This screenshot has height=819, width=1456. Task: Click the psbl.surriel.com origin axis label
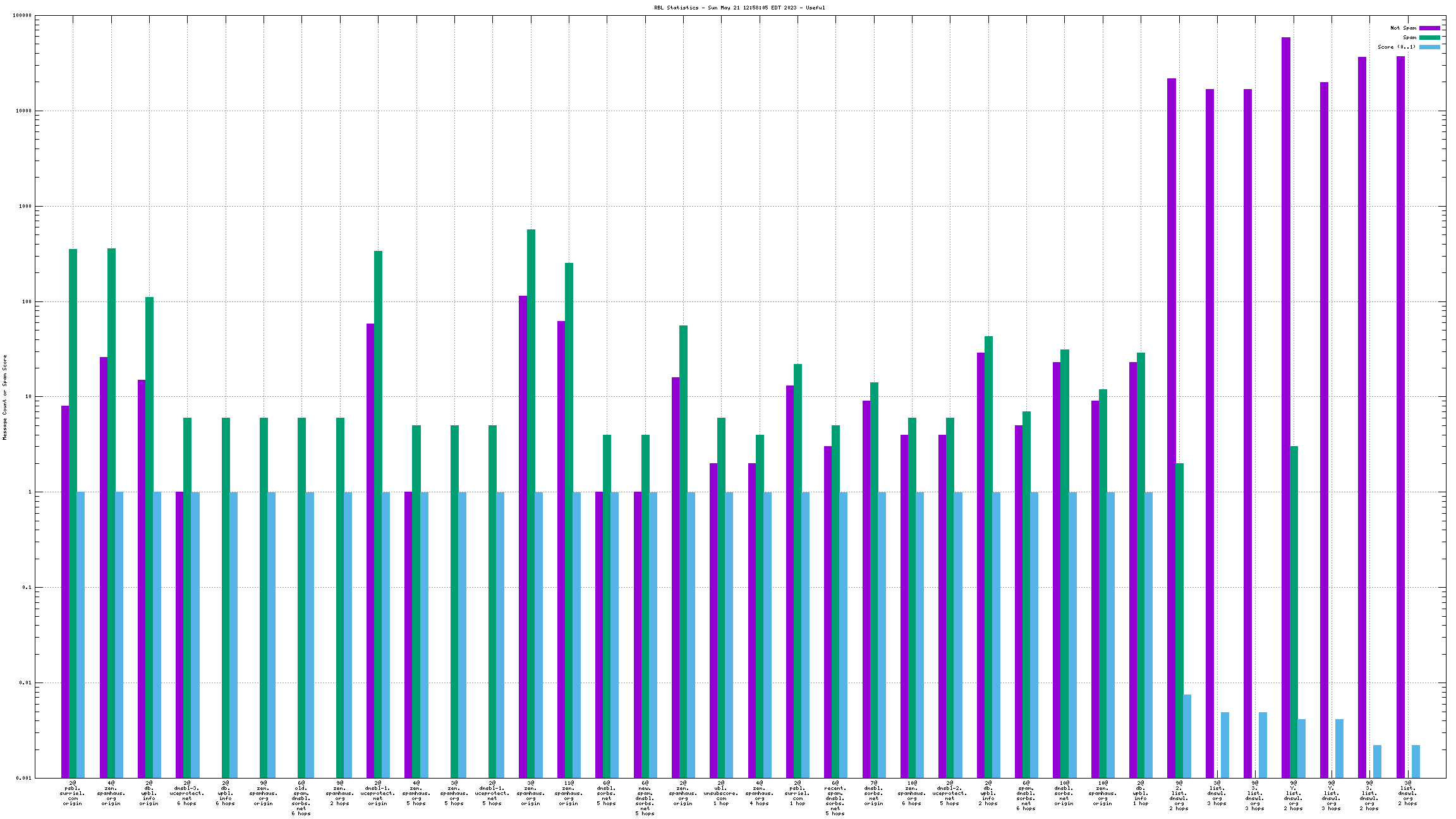73,793
